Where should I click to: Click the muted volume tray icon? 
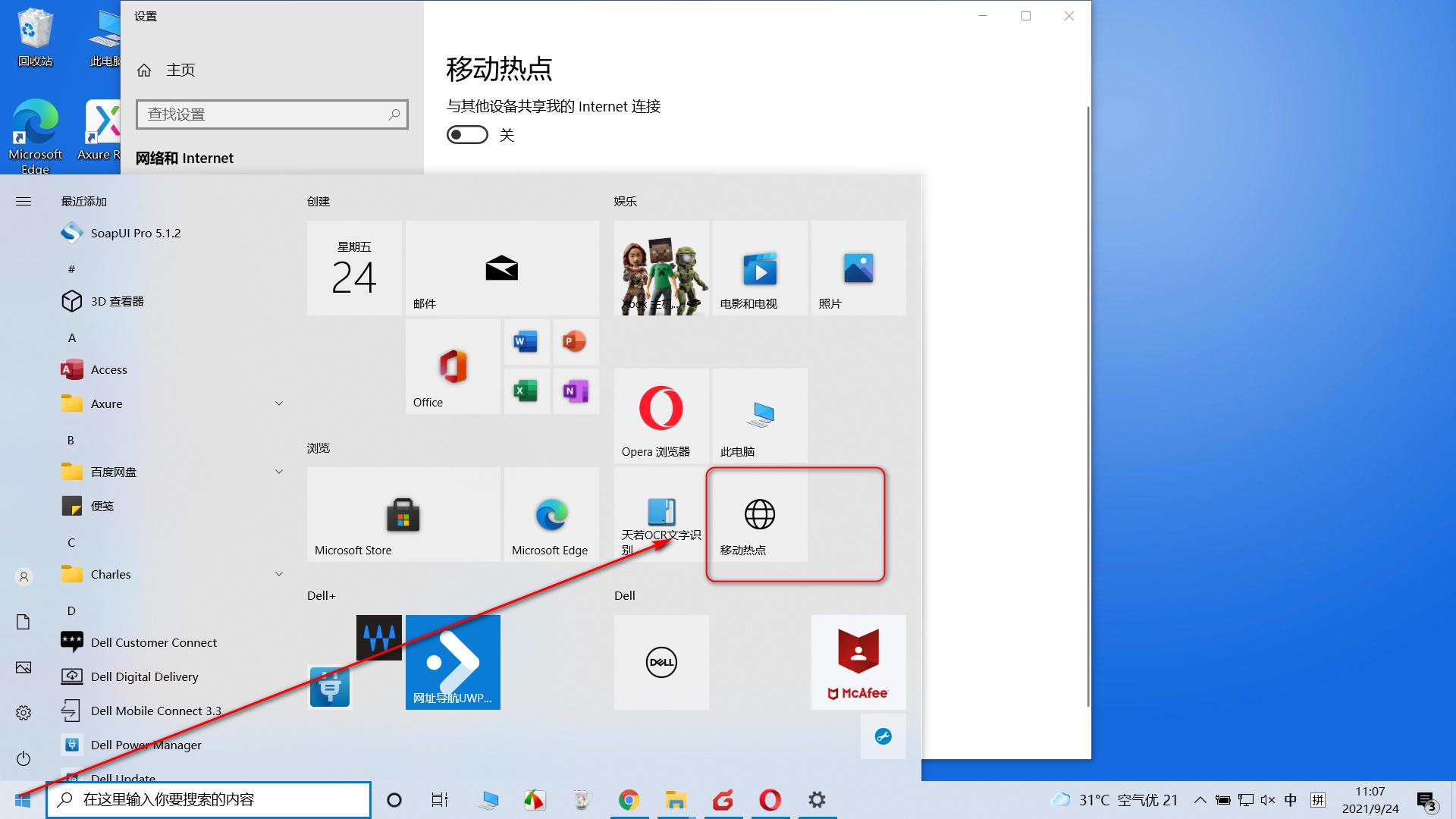(x=1268, y=800)
